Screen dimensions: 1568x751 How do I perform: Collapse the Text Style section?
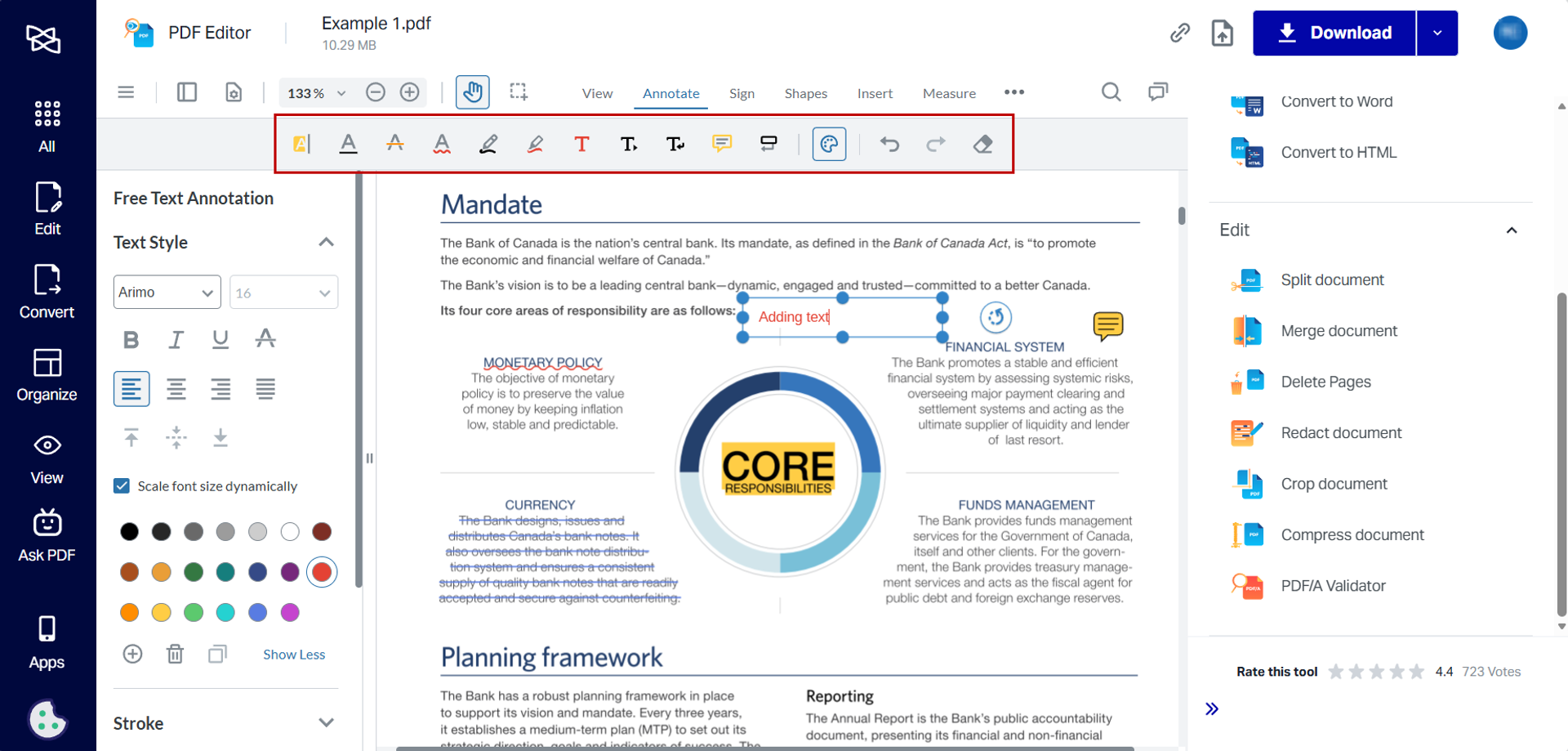click(326, 242)
